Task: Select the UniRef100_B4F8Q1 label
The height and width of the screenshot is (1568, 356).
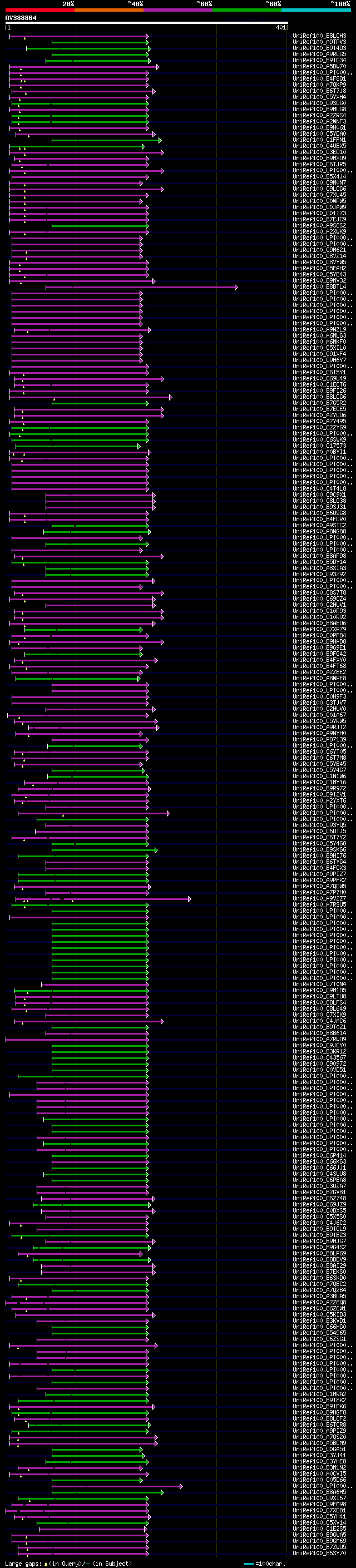Action: tap(319, 78)
